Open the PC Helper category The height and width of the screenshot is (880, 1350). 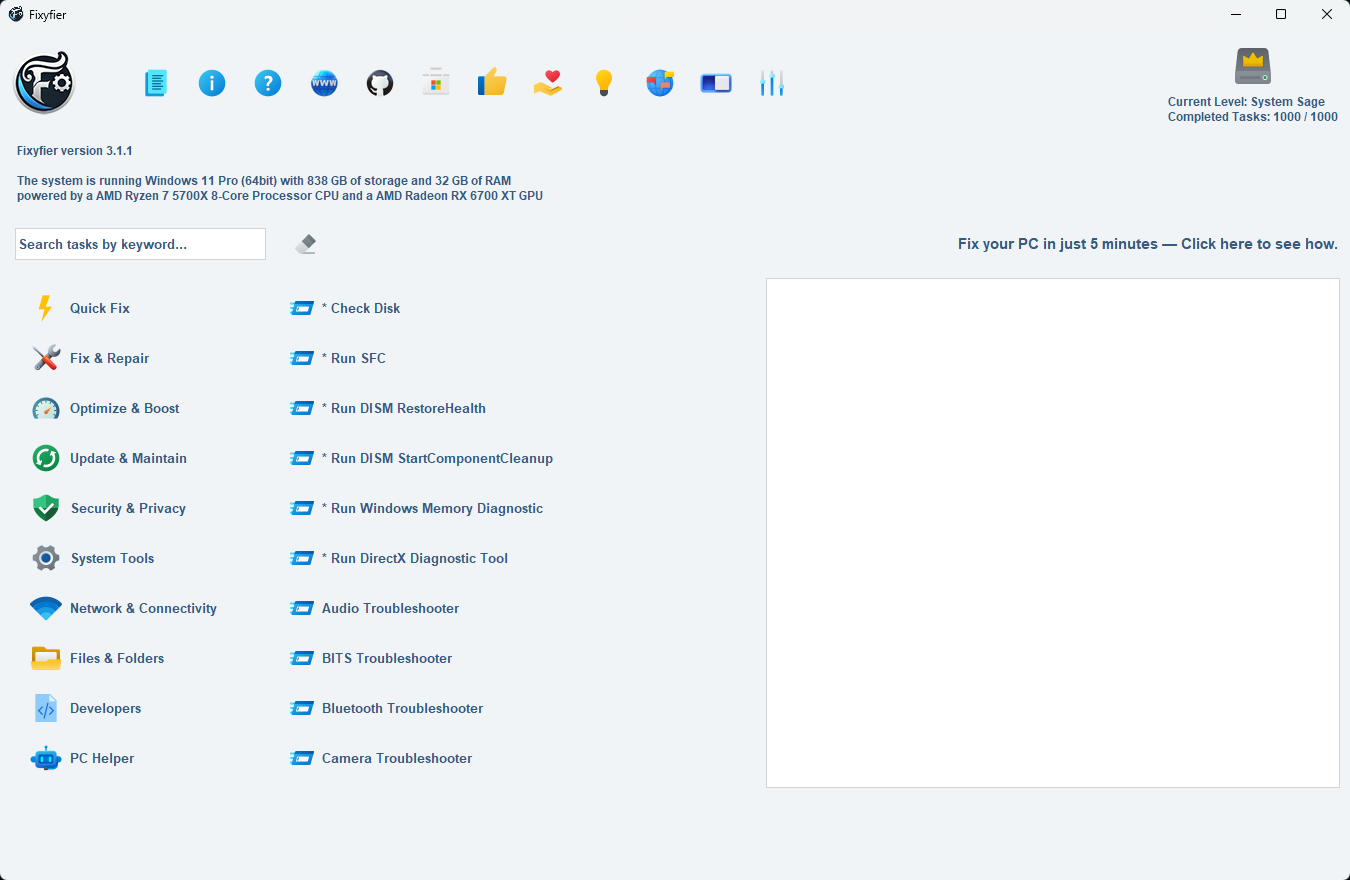[83, 758]
